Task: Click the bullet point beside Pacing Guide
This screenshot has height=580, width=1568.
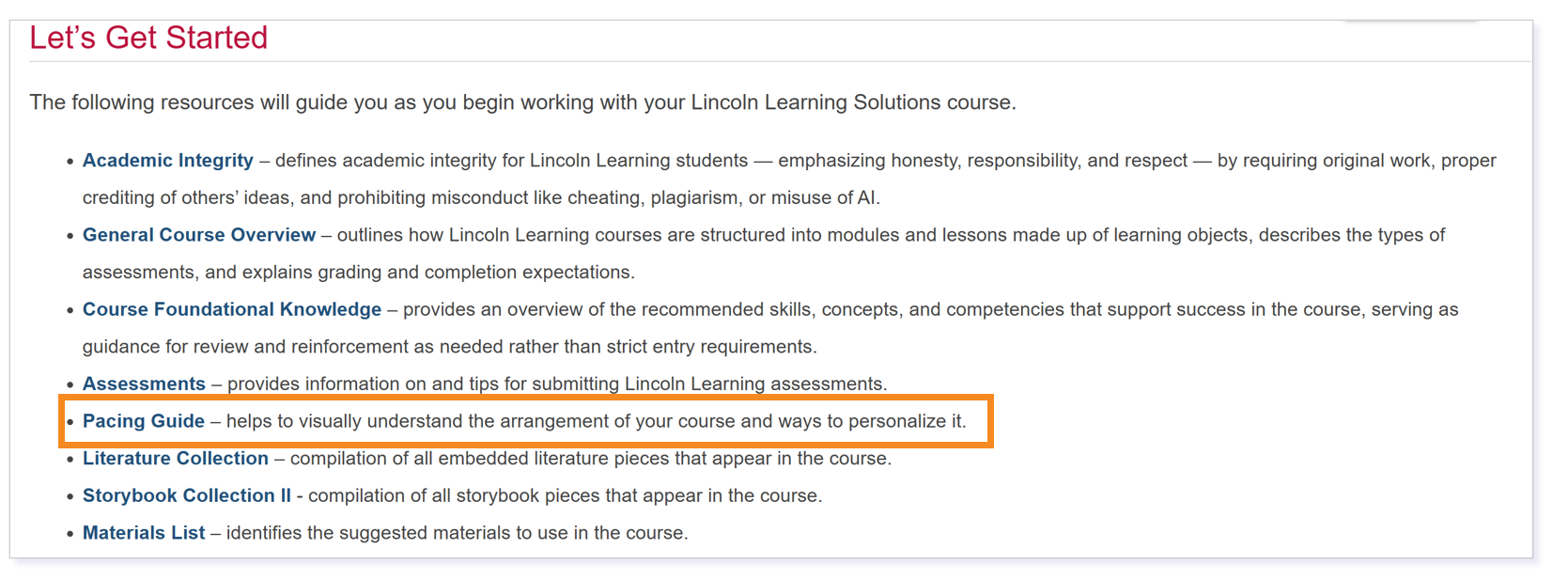Action: 70,422
